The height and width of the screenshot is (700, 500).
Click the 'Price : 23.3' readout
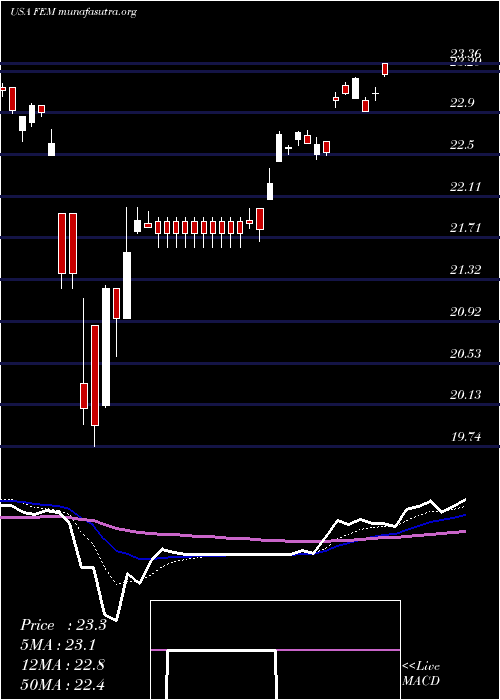tap(63, 625)
